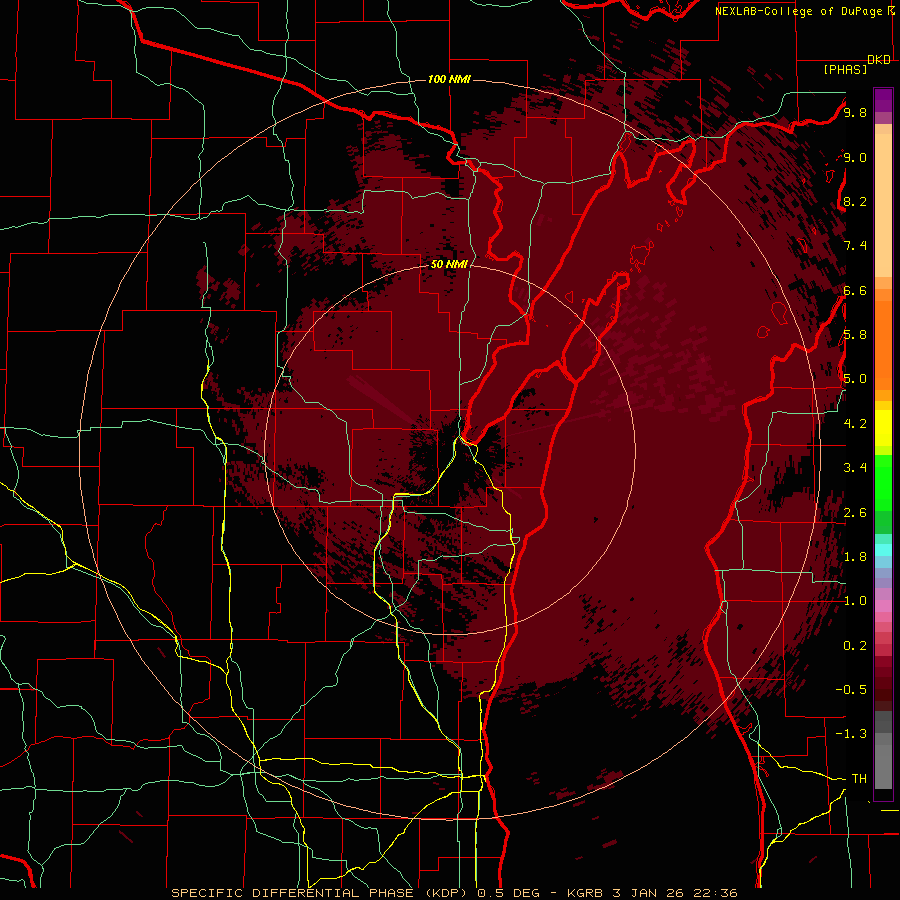The width and height of the screenshot is (900, 900).
Task: Click the DKD label above the color bar
Action: tap(879, 60)
